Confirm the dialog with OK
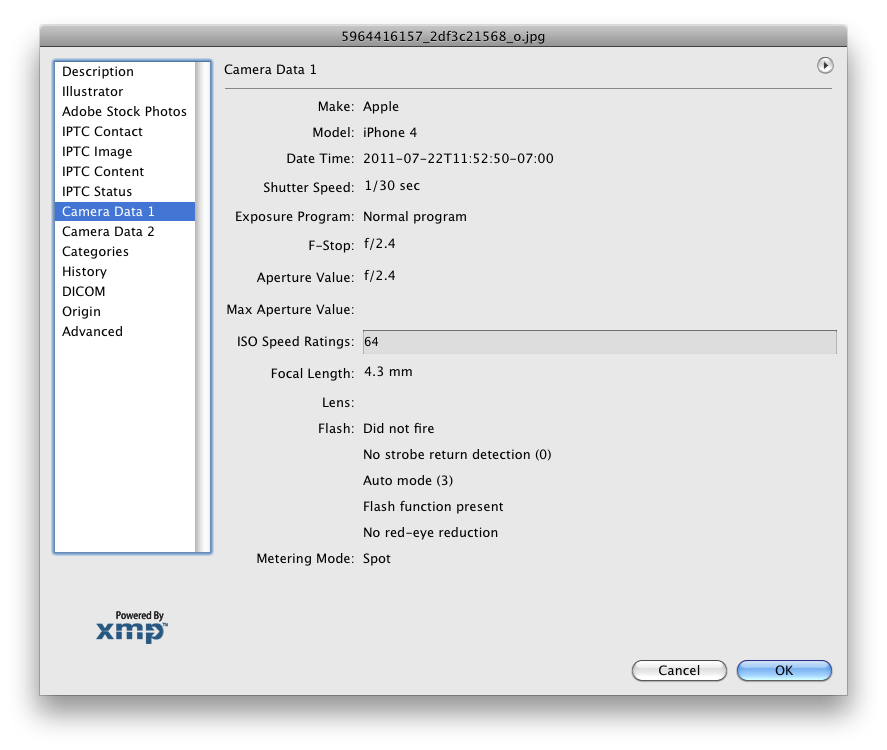 point(784,670)
